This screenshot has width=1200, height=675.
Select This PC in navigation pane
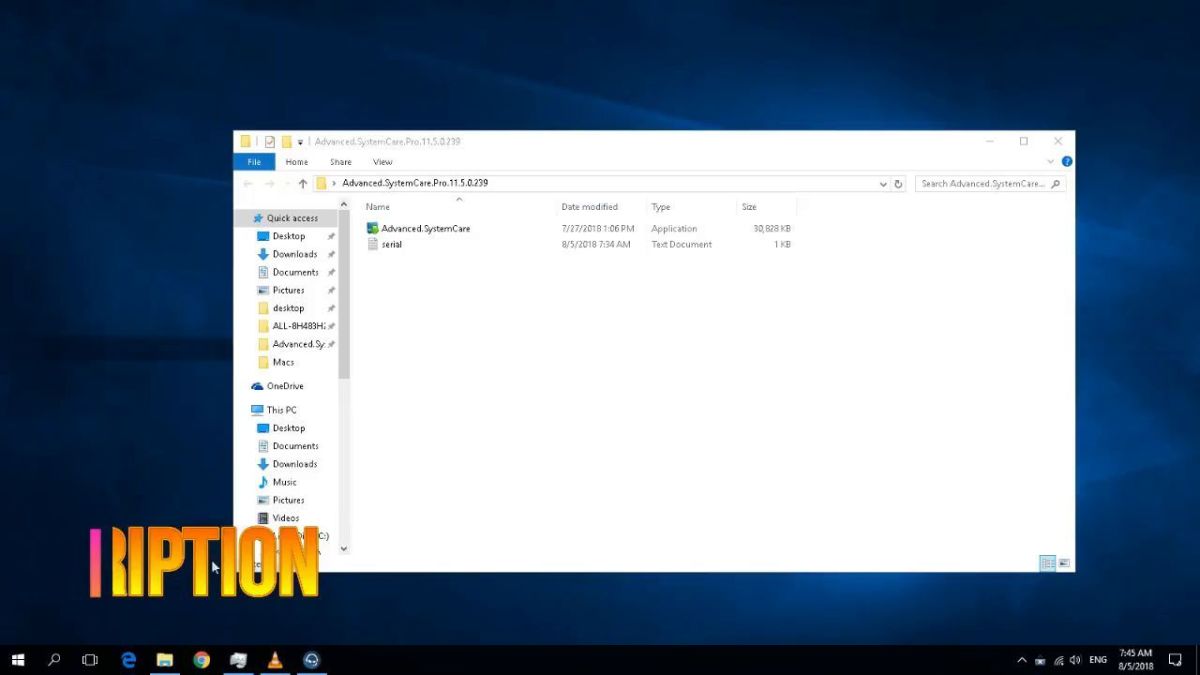(281, 410)
